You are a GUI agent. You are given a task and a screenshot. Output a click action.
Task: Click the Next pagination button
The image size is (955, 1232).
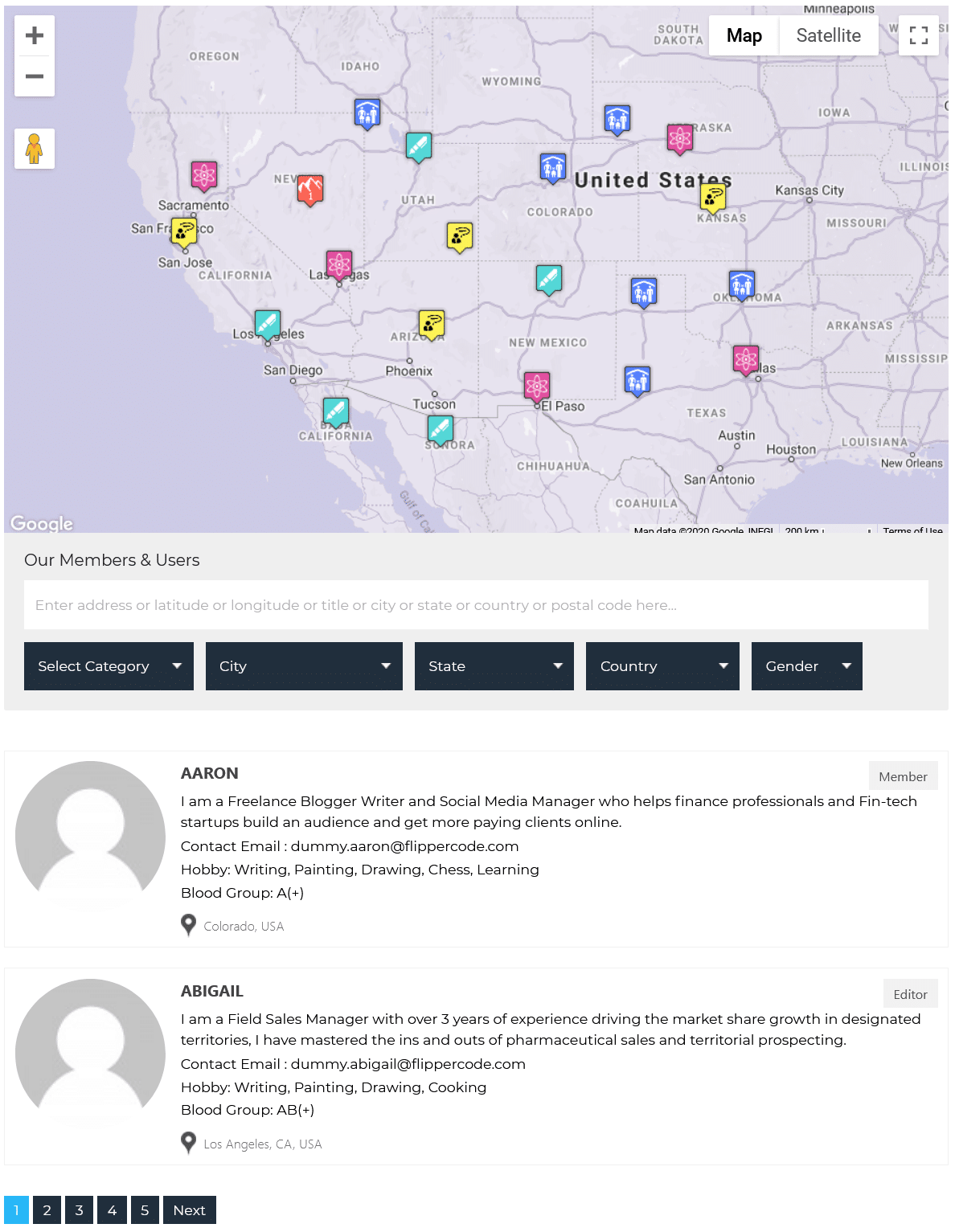(x=189, y=1209)
